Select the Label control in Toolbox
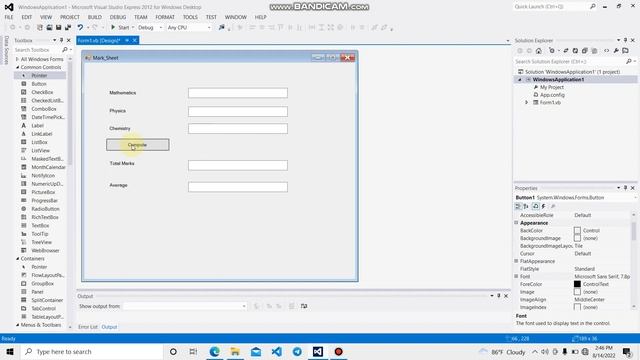The image size is (640, 360). pyautogui.click(x=38, y=125)
